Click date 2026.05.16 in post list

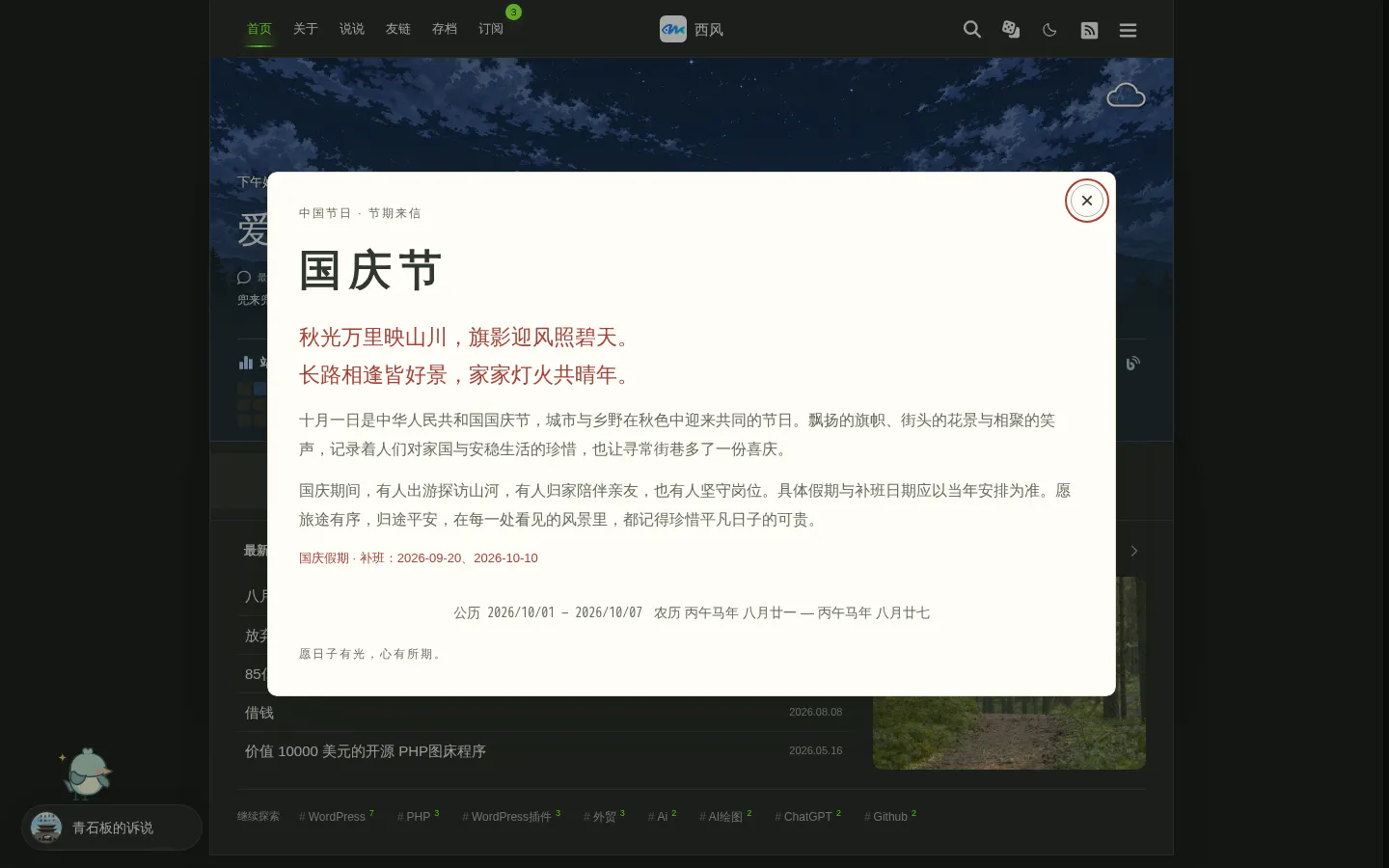(816, 750)
